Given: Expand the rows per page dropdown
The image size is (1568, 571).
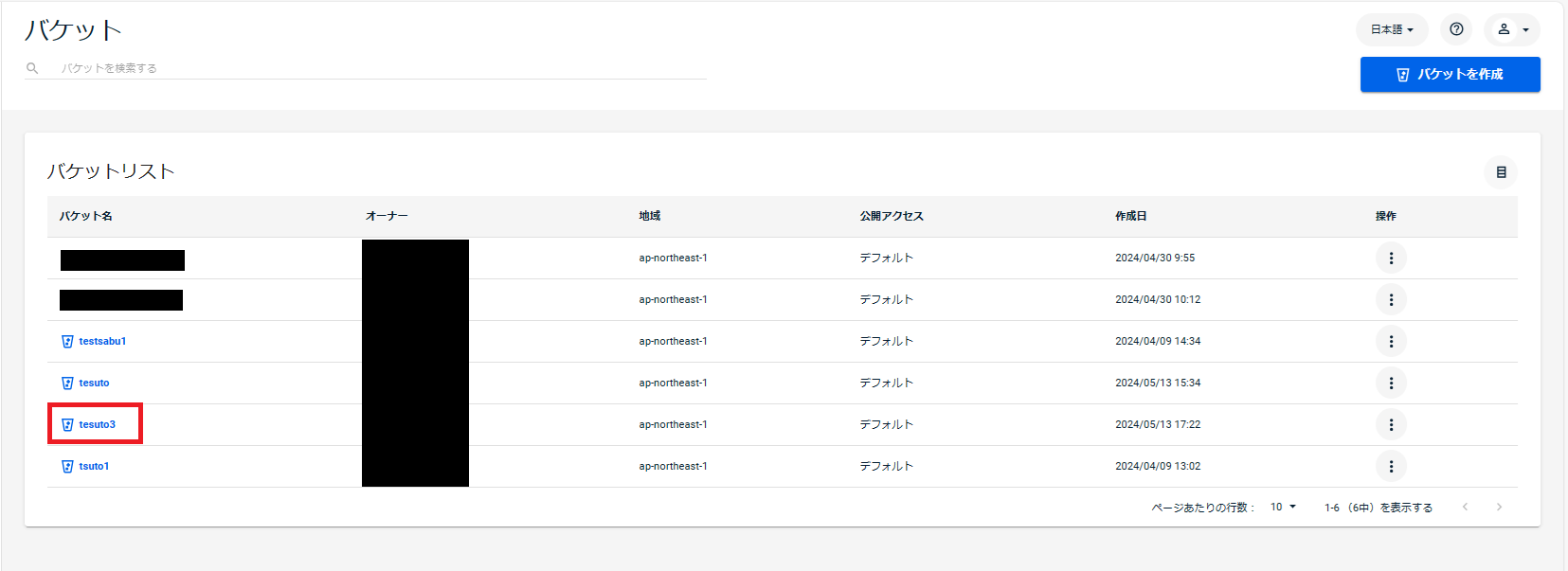Looking at the screenshot, I should coord(1283,508).
